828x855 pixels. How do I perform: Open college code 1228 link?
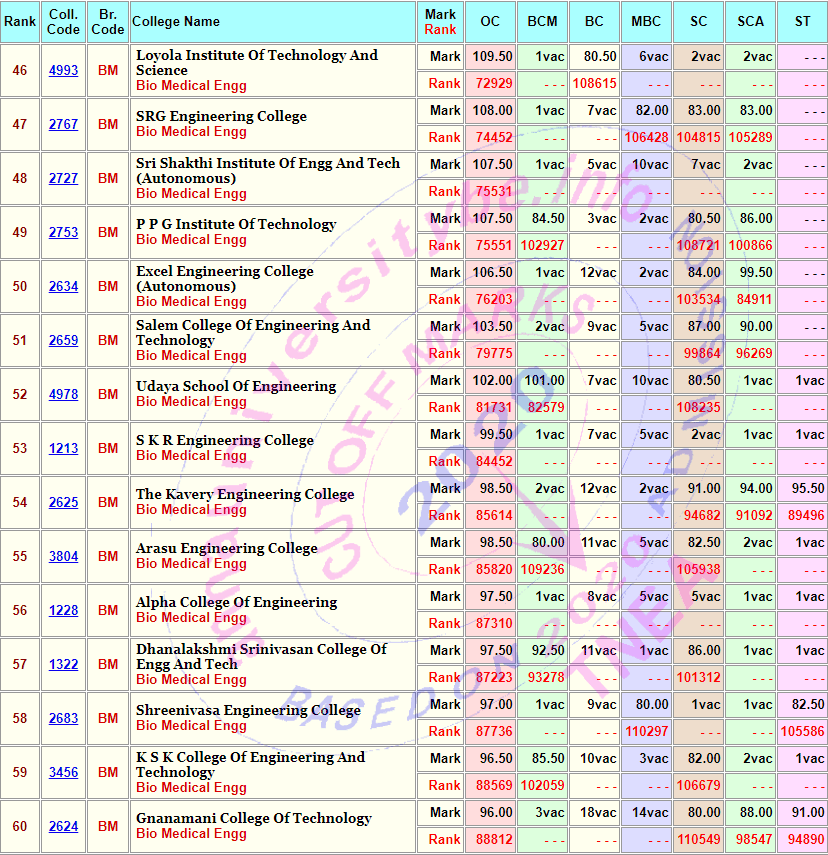[x=63, y=610]
